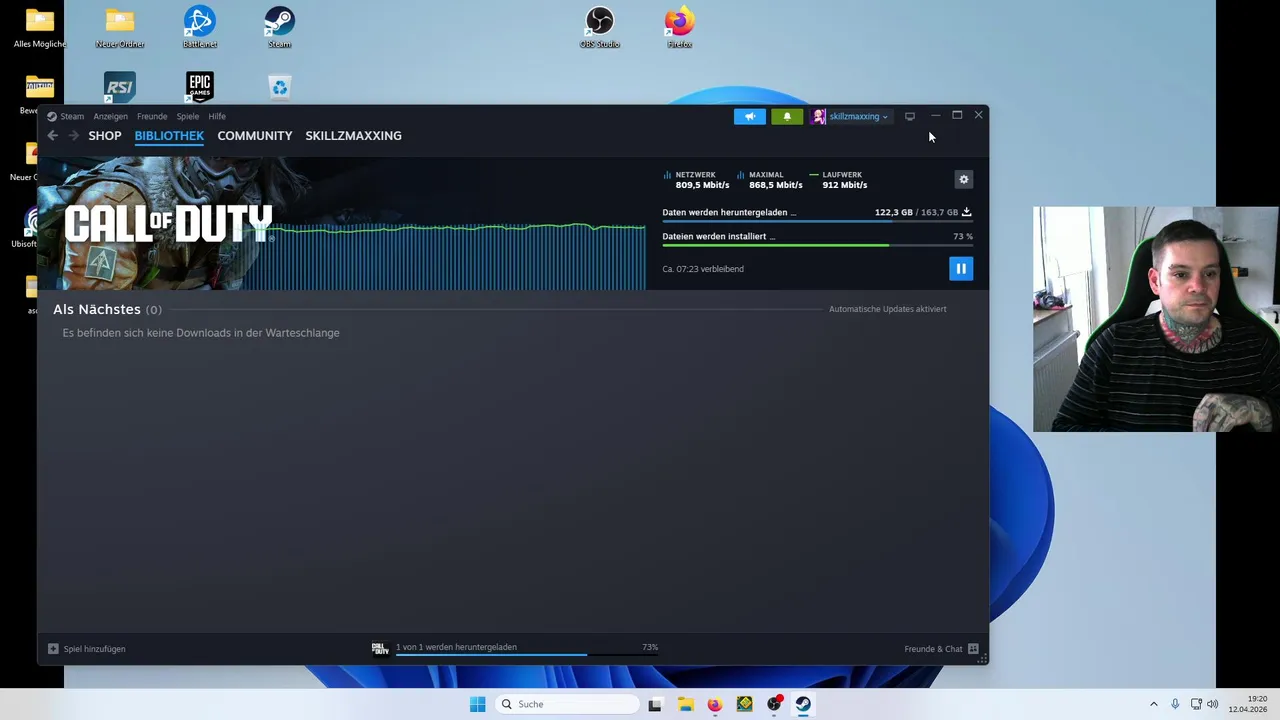Click the MAXIMAL speed value 868,5 Mbit/s

pos(776,185)
